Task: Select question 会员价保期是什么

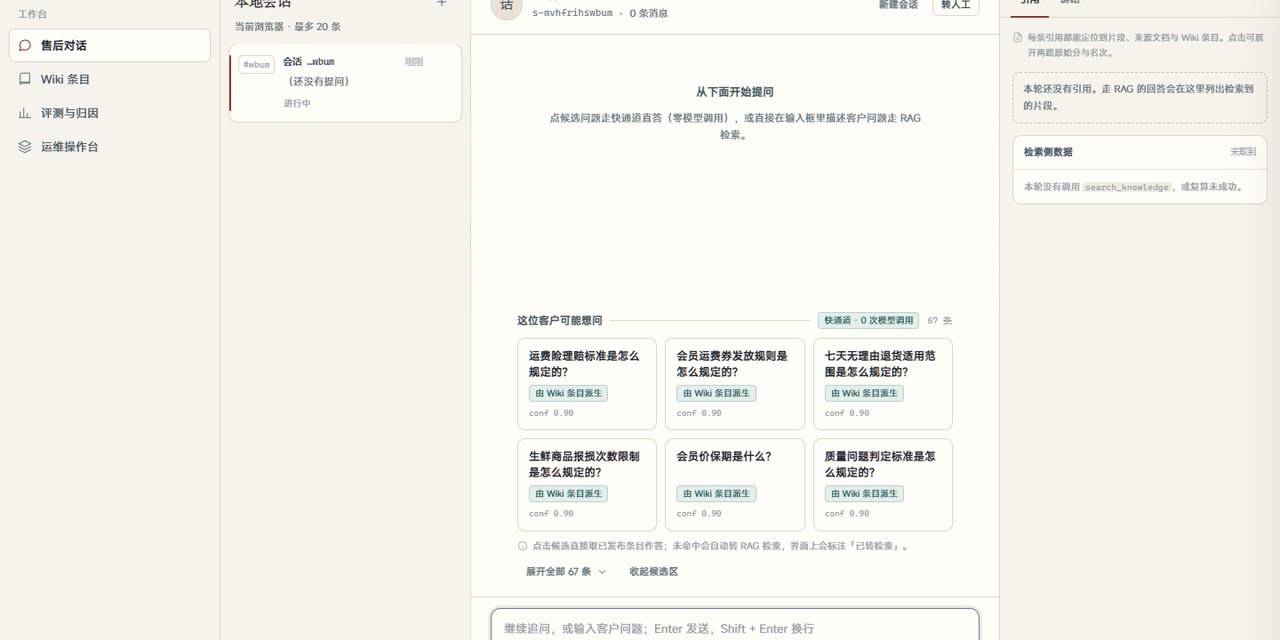Action: pos(734,485)
